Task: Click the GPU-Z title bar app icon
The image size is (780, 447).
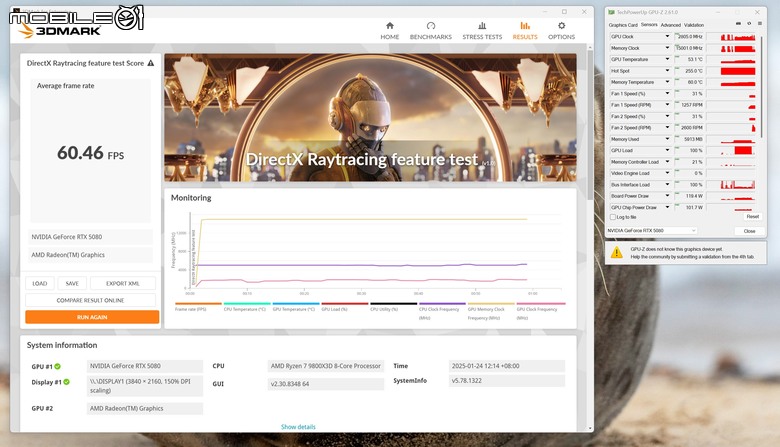Action: [612, 12]
